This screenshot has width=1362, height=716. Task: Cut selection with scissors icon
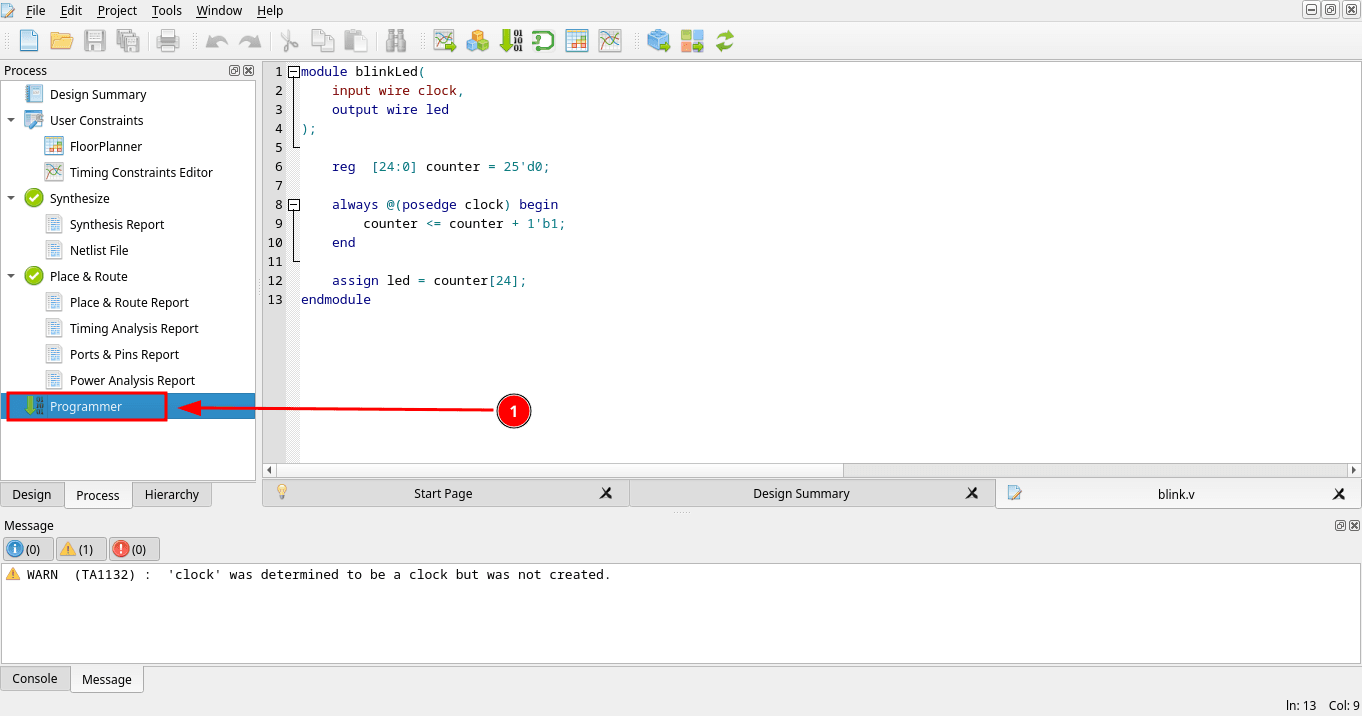coord(290,41)
